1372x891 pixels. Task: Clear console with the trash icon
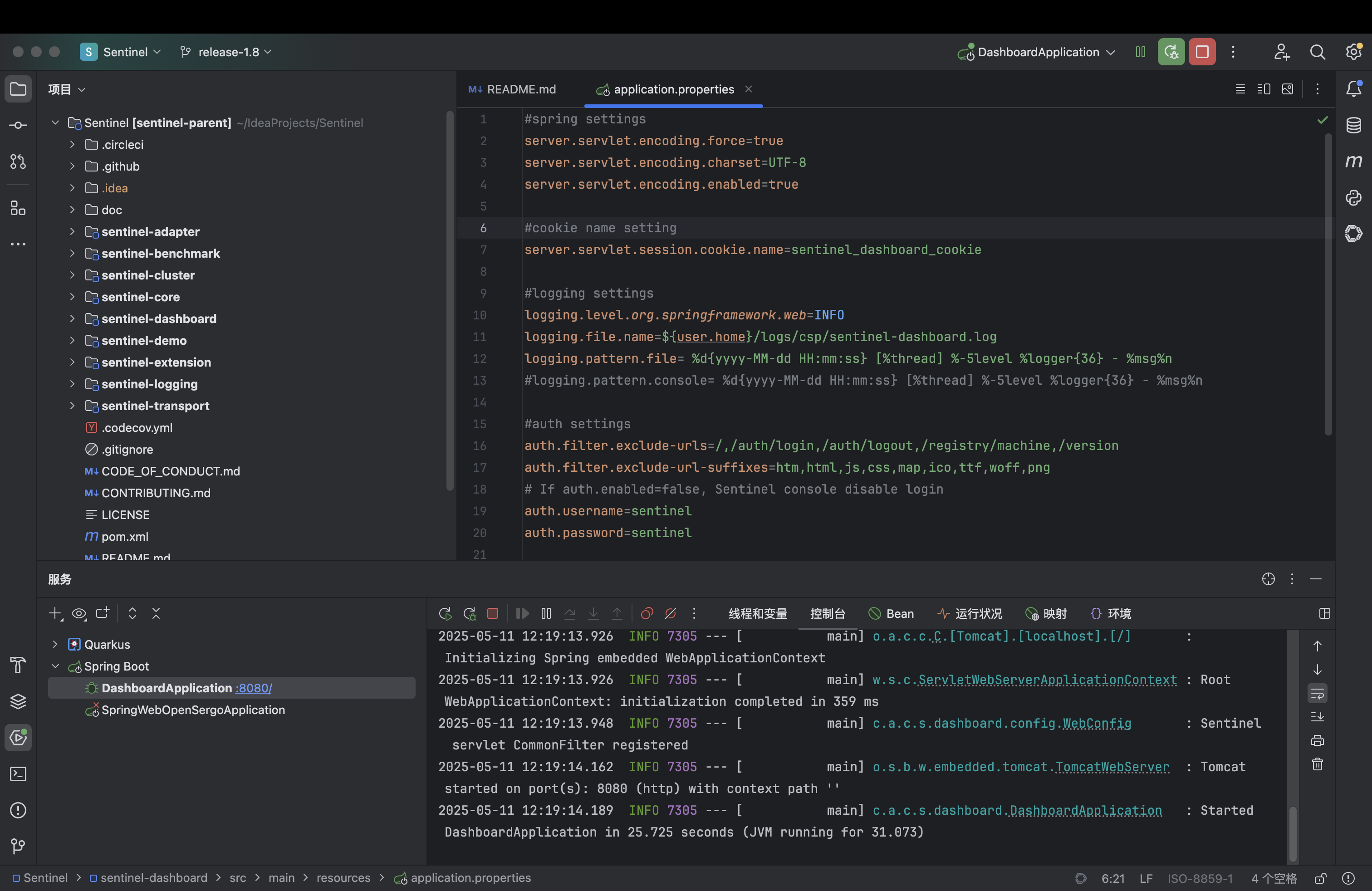tap(1317, 764)
